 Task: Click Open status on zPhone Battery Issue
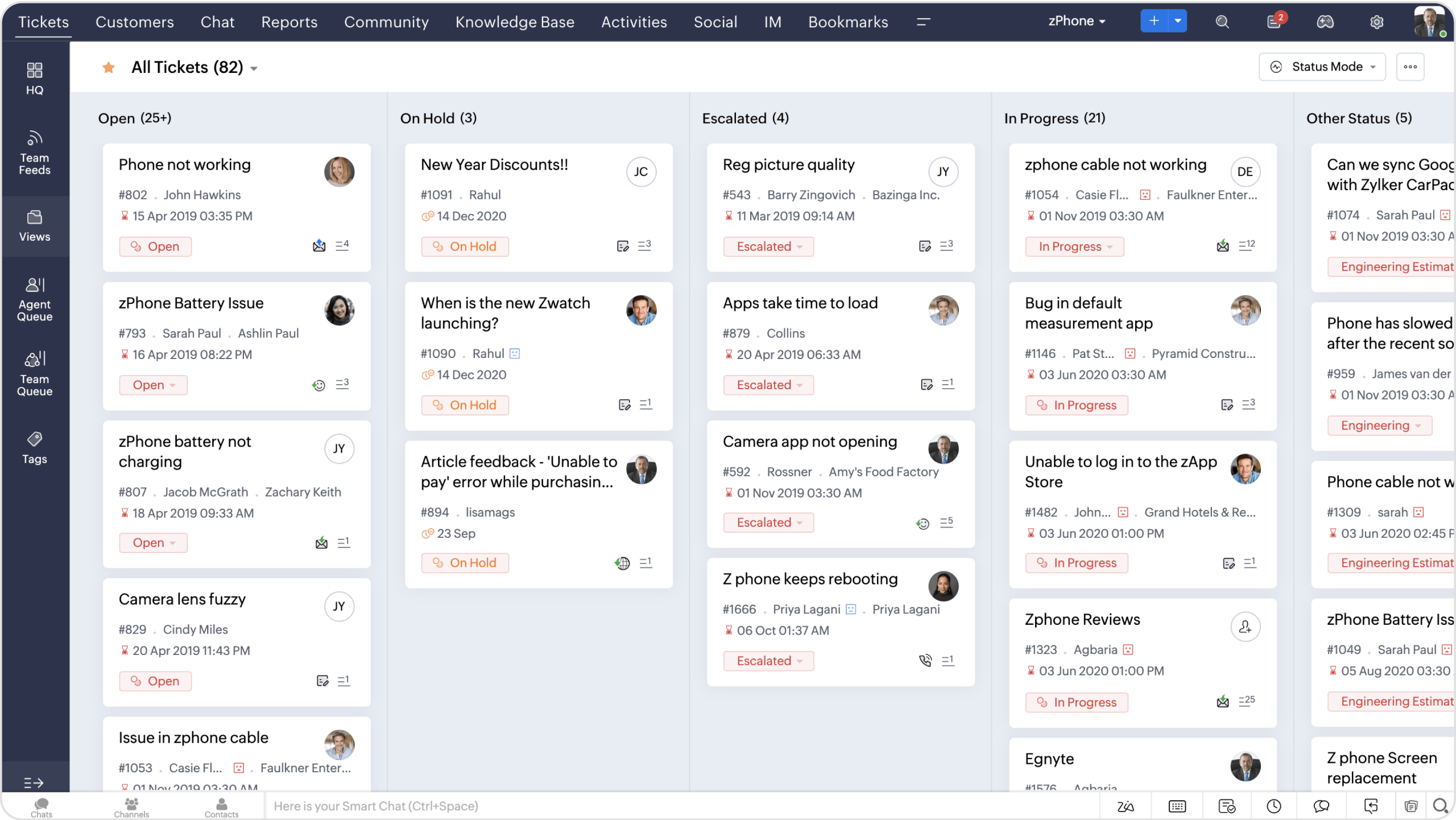(x=152, y=384)
